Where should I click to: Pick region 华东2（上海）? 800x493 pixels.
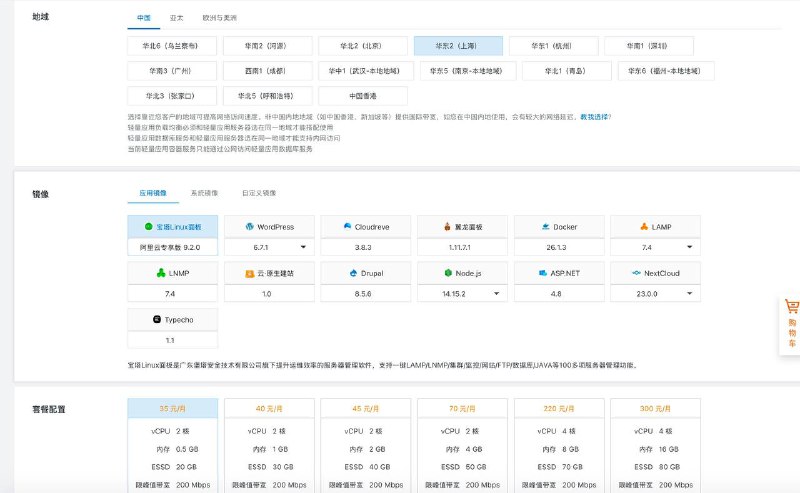tap(458, 46)
